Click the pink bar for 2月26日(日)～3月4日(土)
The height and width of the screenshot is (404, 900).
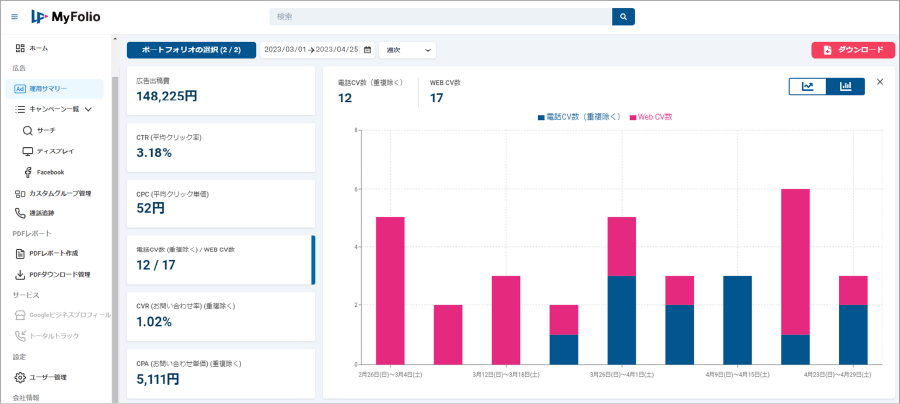(390, 290)
